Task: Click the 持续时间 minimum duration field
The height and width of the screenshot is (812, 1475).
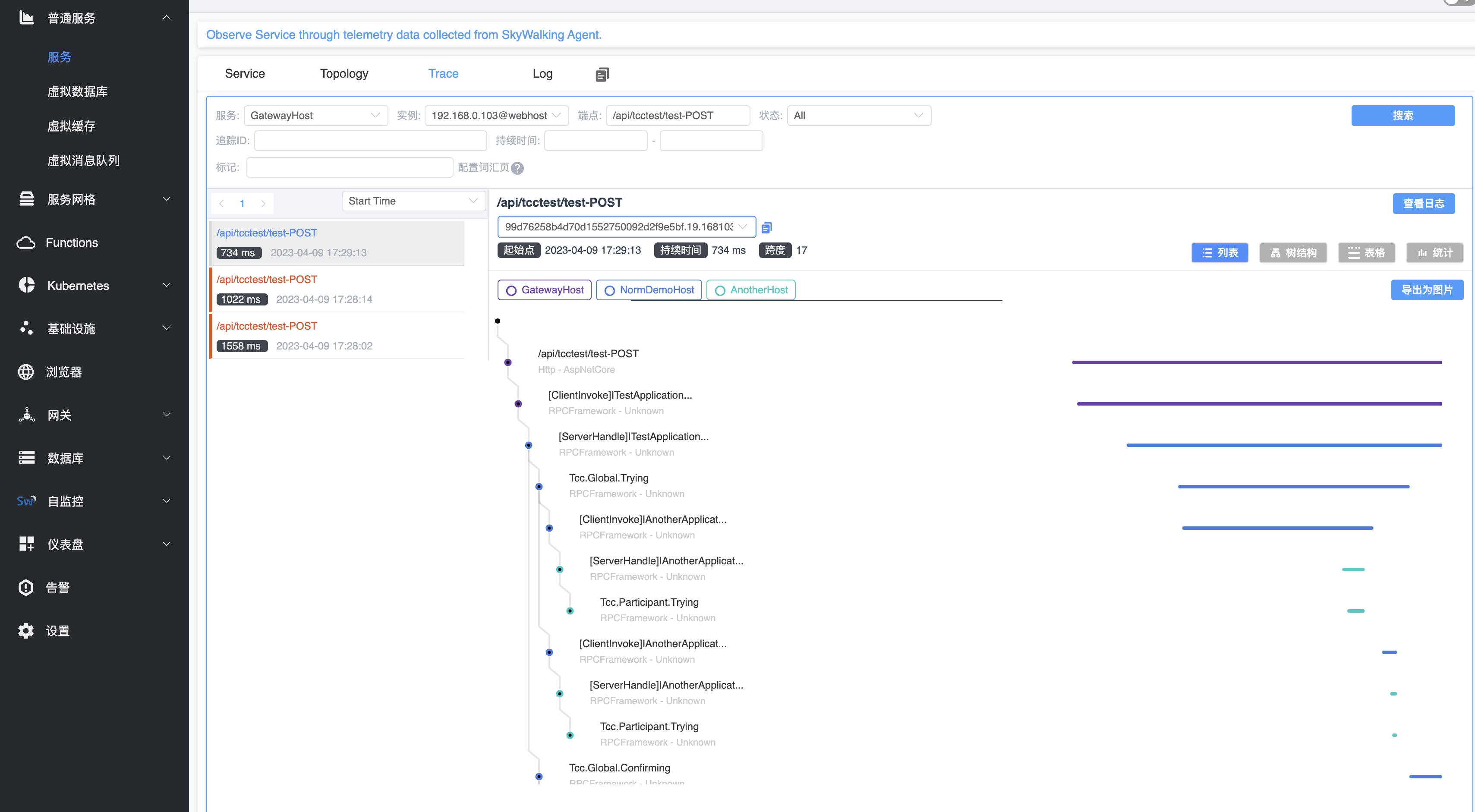Action: [x=596, y=141]
